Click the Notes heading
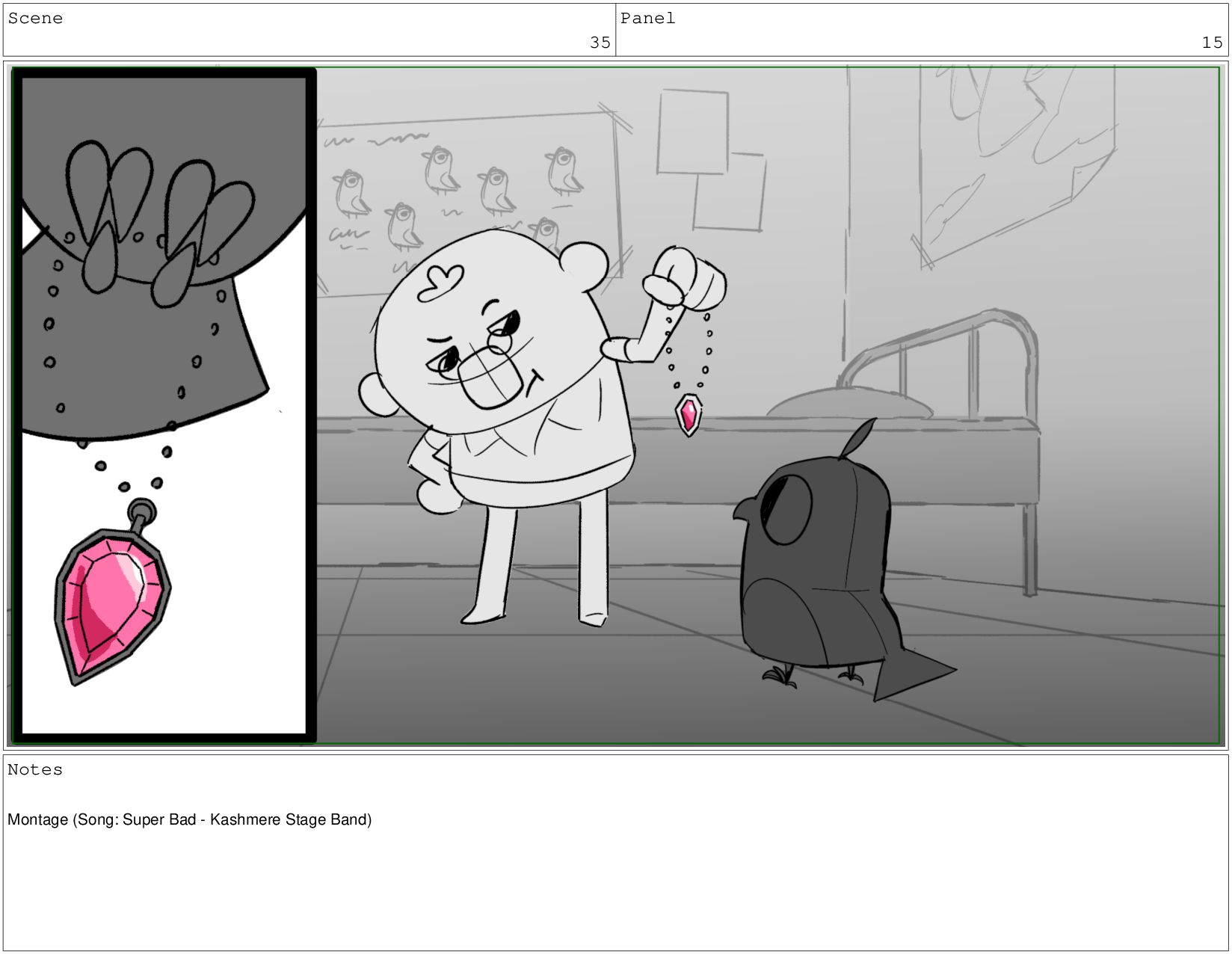The image size is (1232, 954). [x=35, y=769]
